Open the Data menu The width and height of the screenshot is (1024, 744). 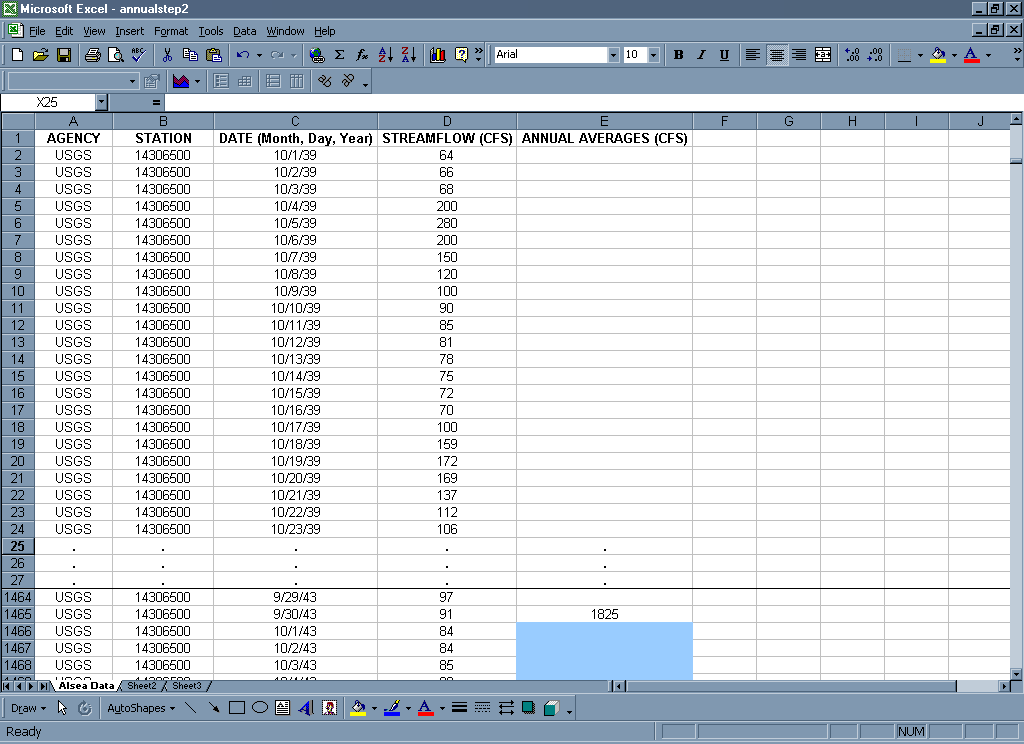pyautogui.click(x=244, y=31)
